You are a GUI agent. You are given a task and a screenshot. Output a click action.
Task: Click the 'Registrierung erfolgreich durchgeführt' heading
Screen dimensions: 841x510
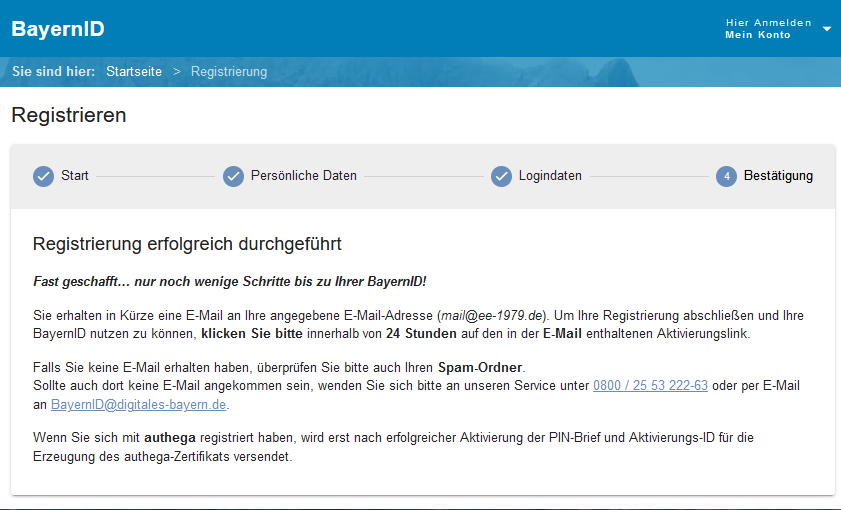coord(187,244)
